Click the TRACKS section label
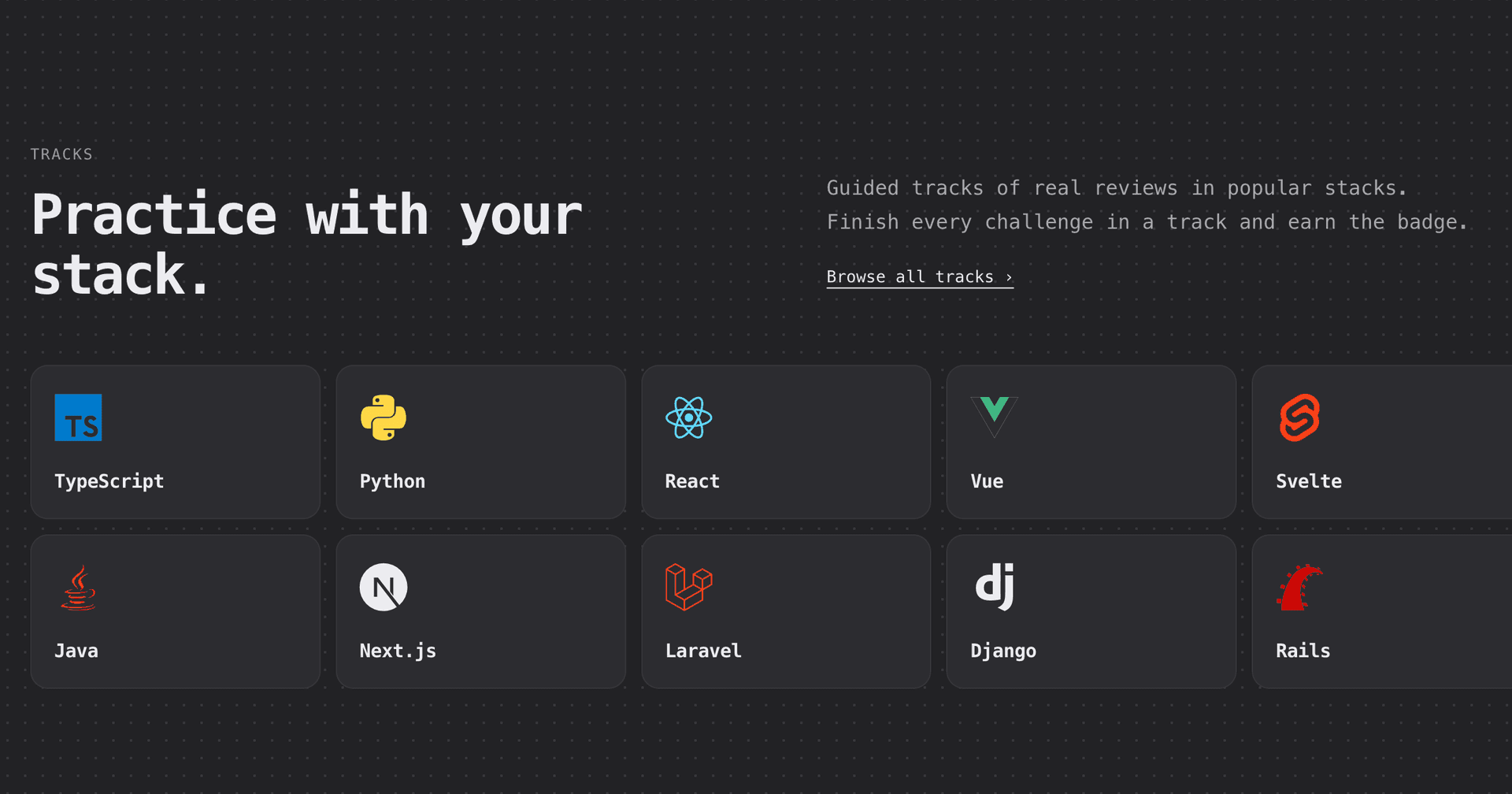The image size is (1512, 794). click(x=61, y=154)
